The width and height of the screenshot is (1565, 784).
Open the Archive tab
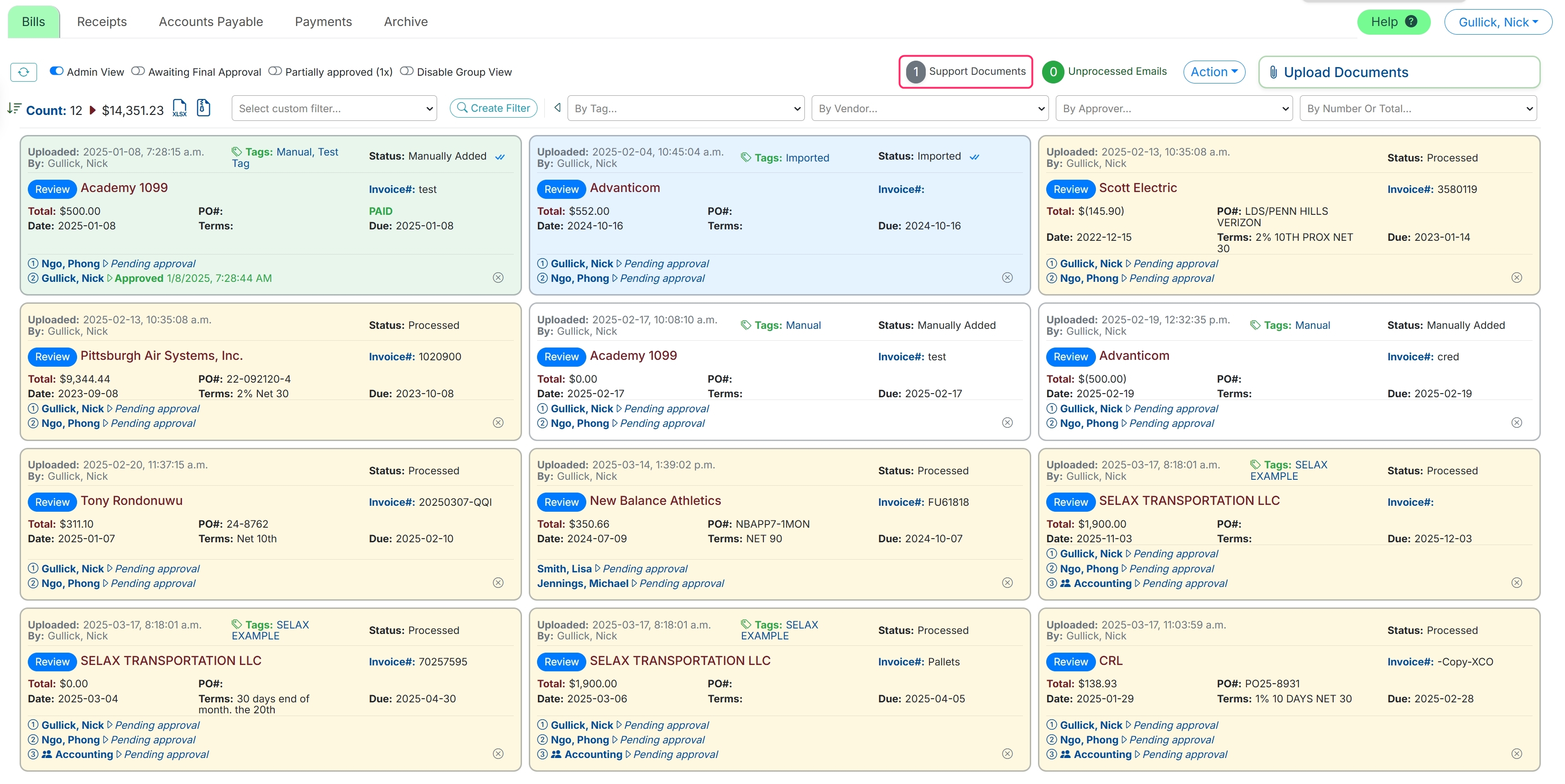coord(406,22)
